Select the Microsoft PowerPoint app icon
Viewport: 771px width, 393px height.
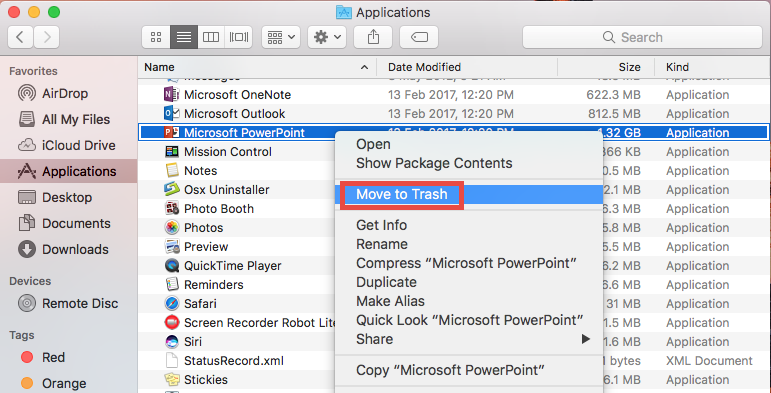[172, 132]
